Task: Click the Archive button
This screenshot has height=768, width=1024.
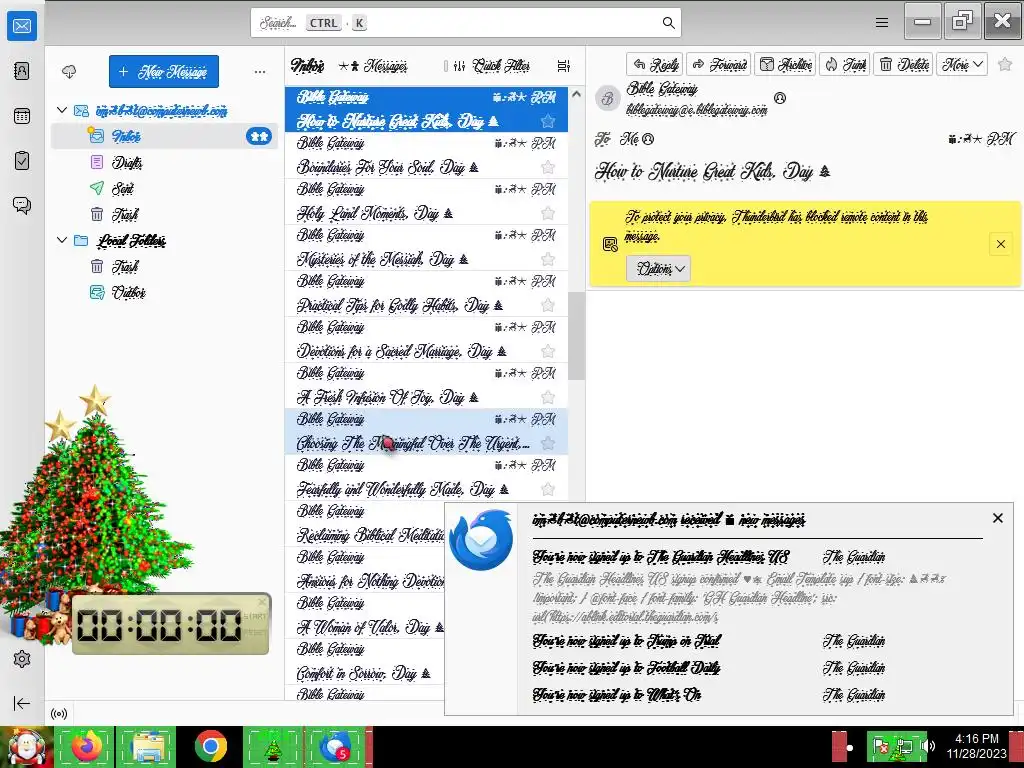Action: 785,64
